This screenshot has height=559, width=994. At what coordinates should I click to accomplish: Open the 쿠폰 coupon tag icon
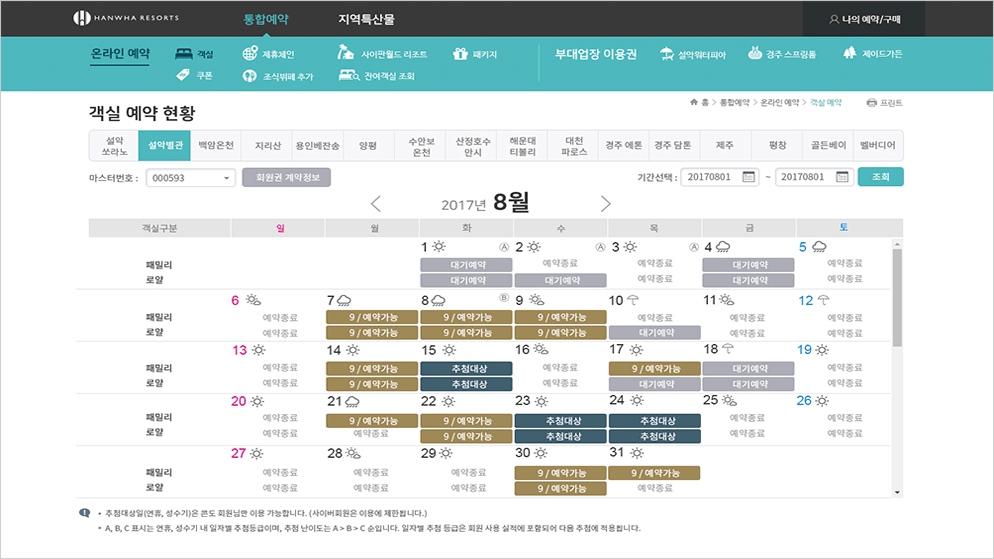pos(182,75)
